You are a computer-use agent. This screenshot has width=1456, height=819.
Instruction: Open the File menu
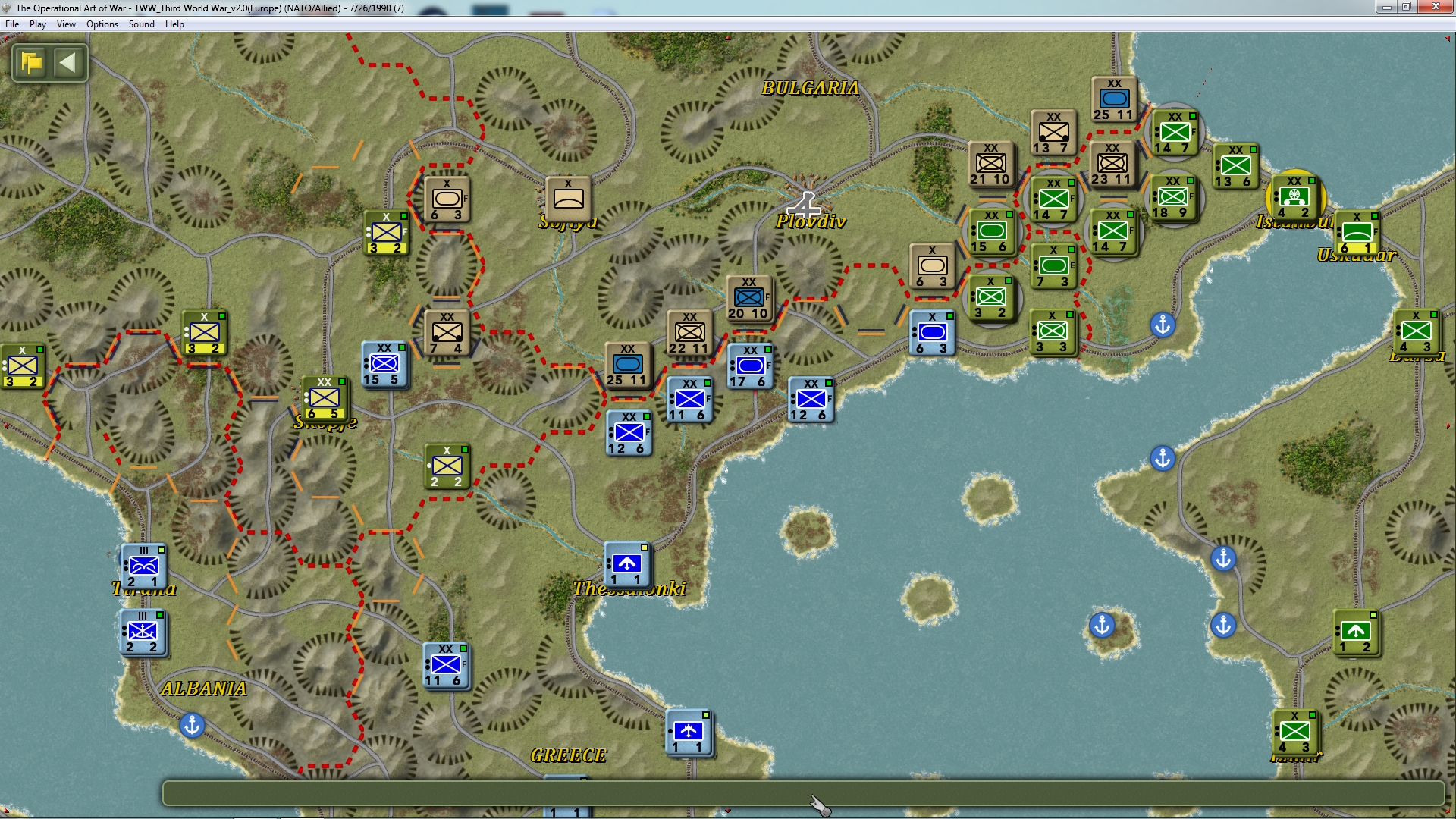[12, 24]
